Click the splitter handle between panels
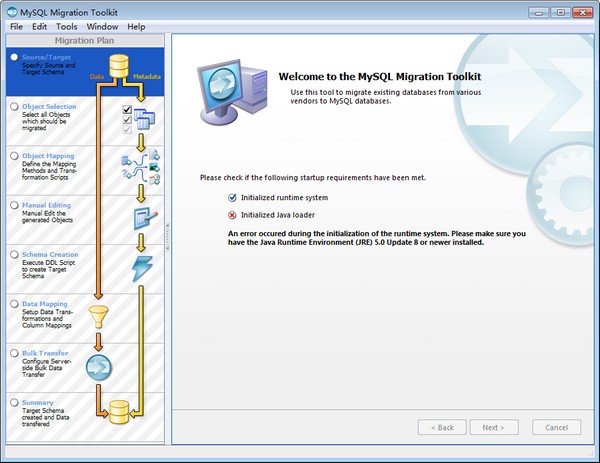The height and width of the screenshot is (463, 600). (x=168, y=237)
